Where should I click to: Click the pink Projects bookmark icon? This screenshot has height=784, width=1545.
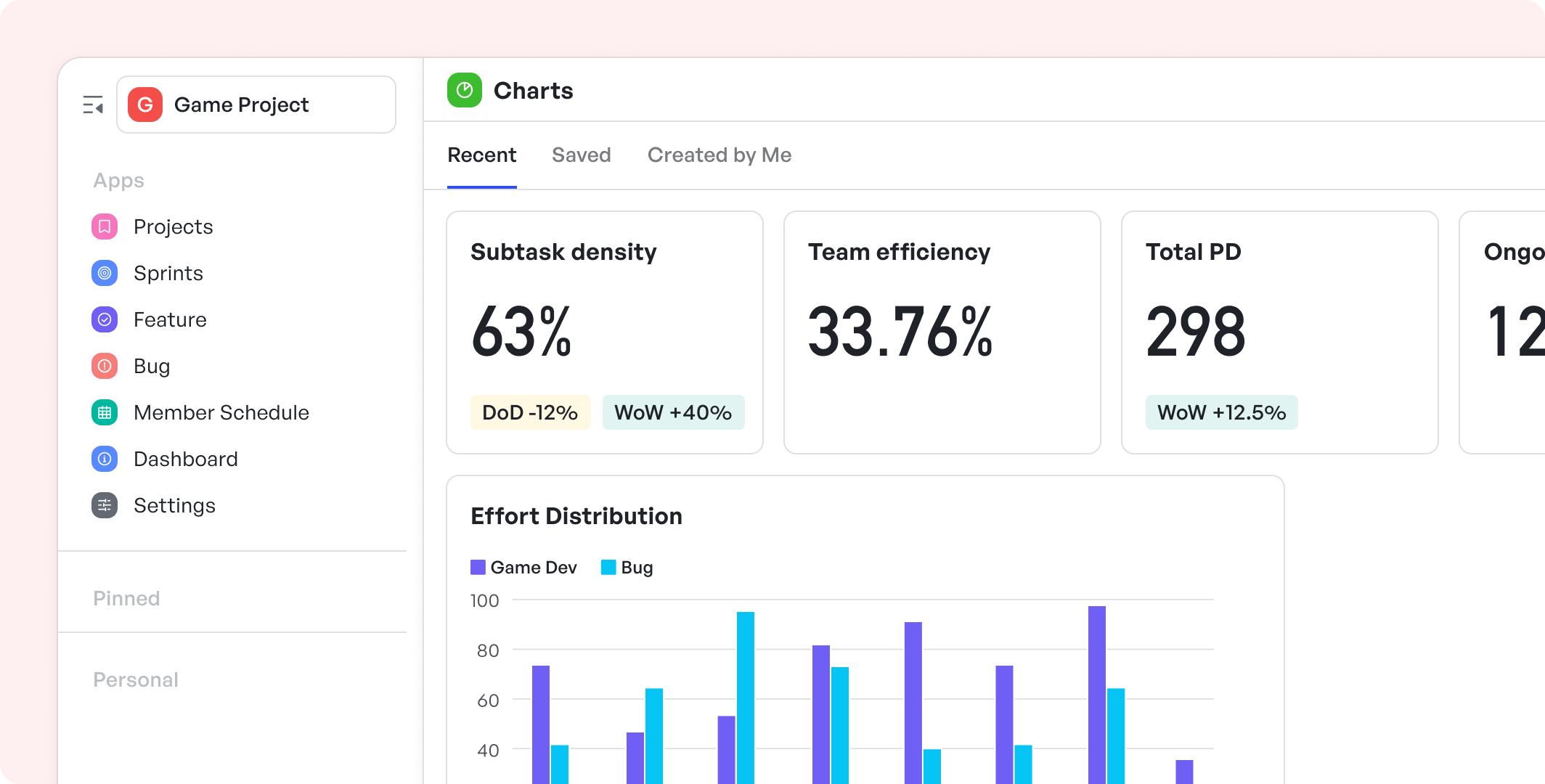(105, 226)
